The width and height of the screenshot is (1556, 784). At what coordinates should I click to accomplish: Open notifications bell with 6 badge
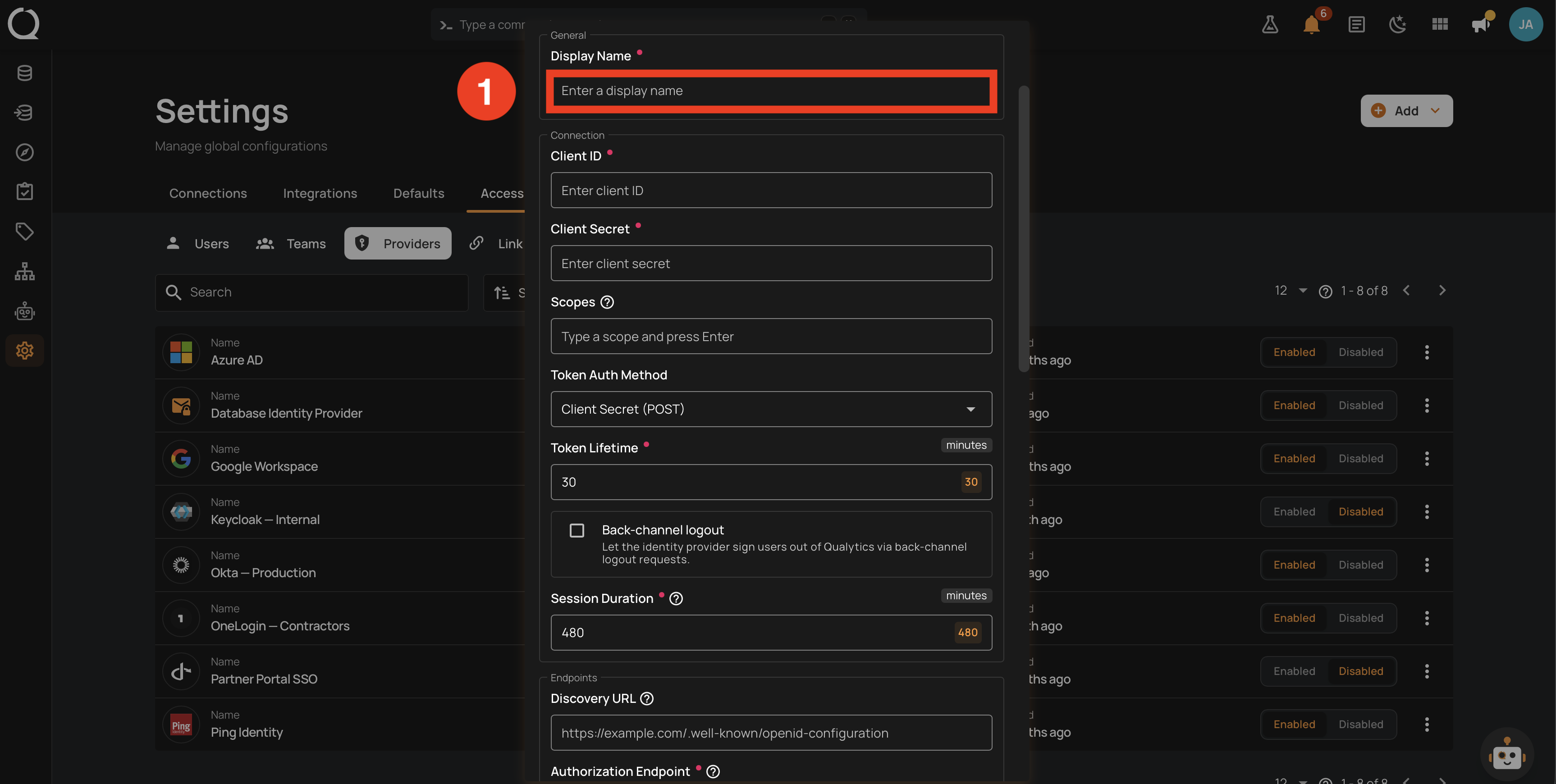[x=1311, y=24]
